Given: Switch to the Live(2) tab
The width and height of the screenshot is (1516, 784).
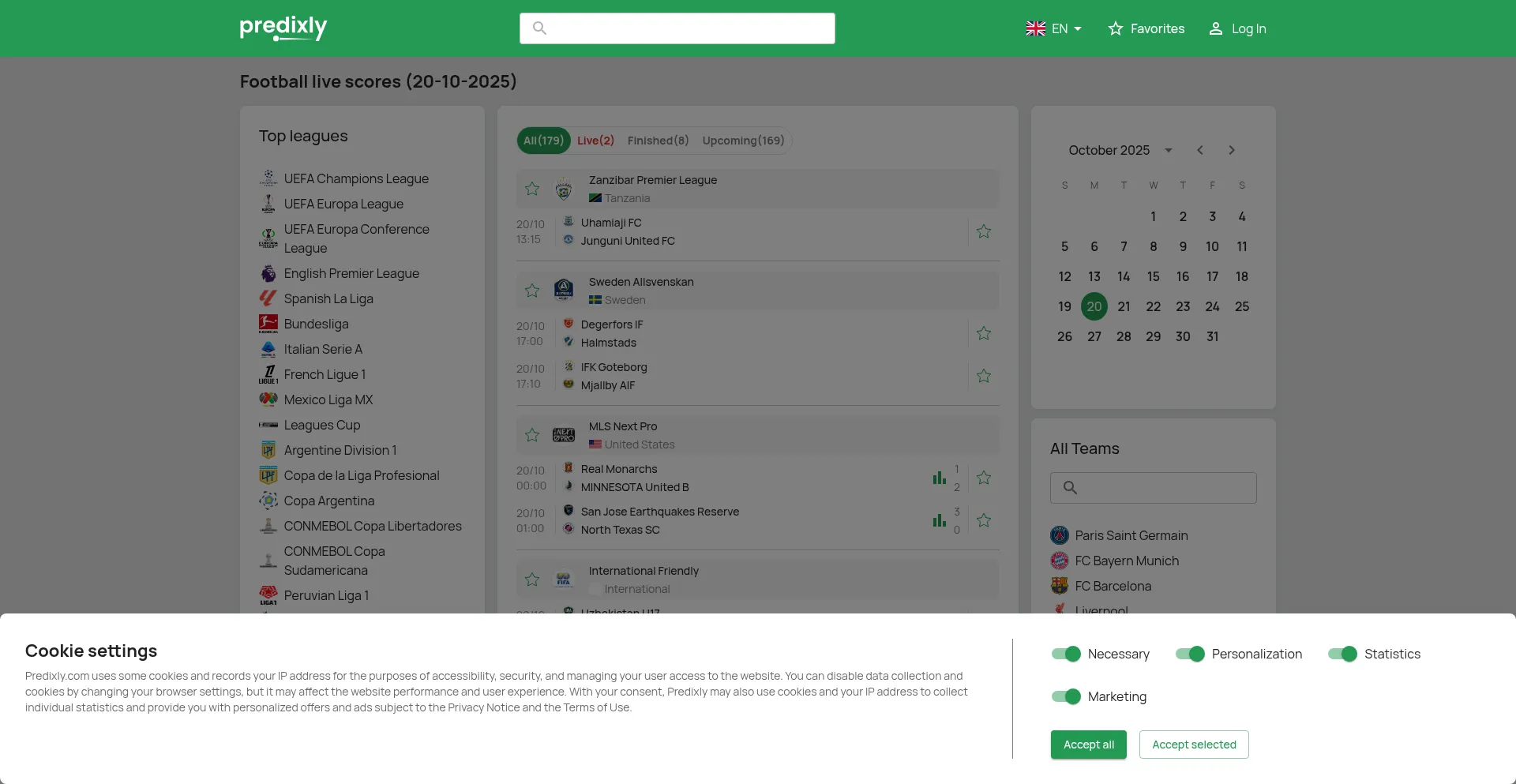Looking at the screenshot, I should [595, 141].
